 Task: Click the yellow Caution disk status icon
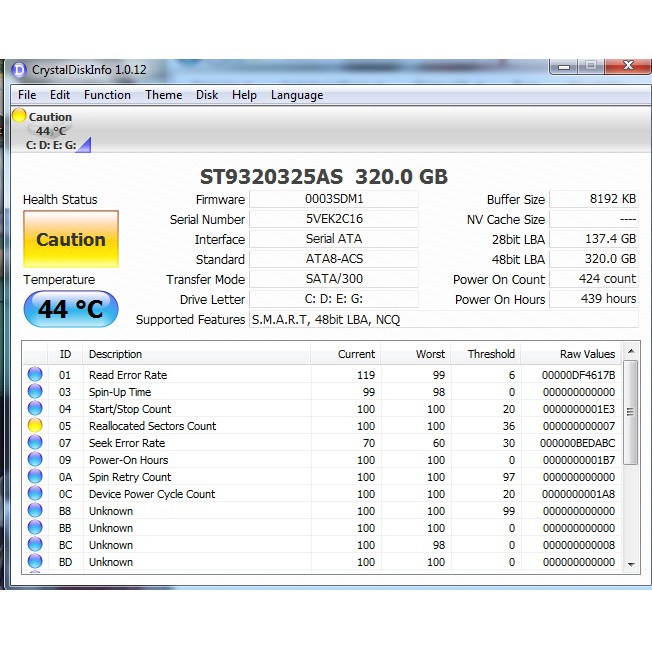[x=19, y=117]
